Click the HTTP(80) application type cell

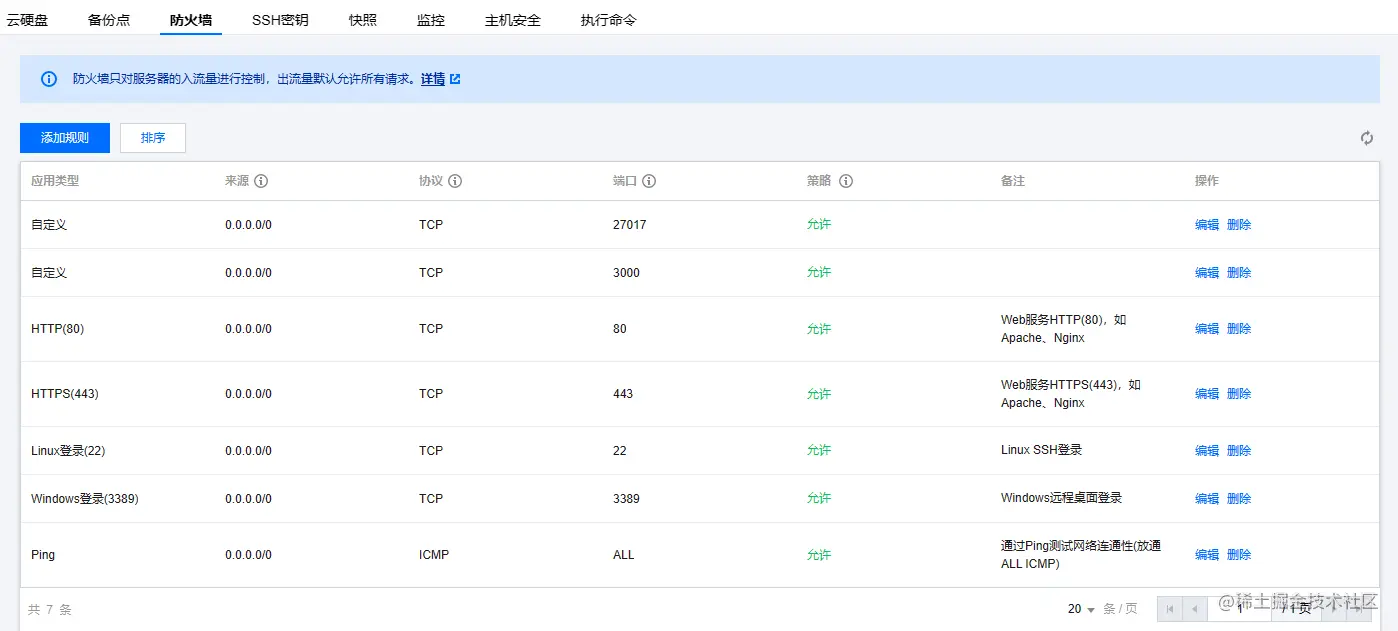click(58, 329)
